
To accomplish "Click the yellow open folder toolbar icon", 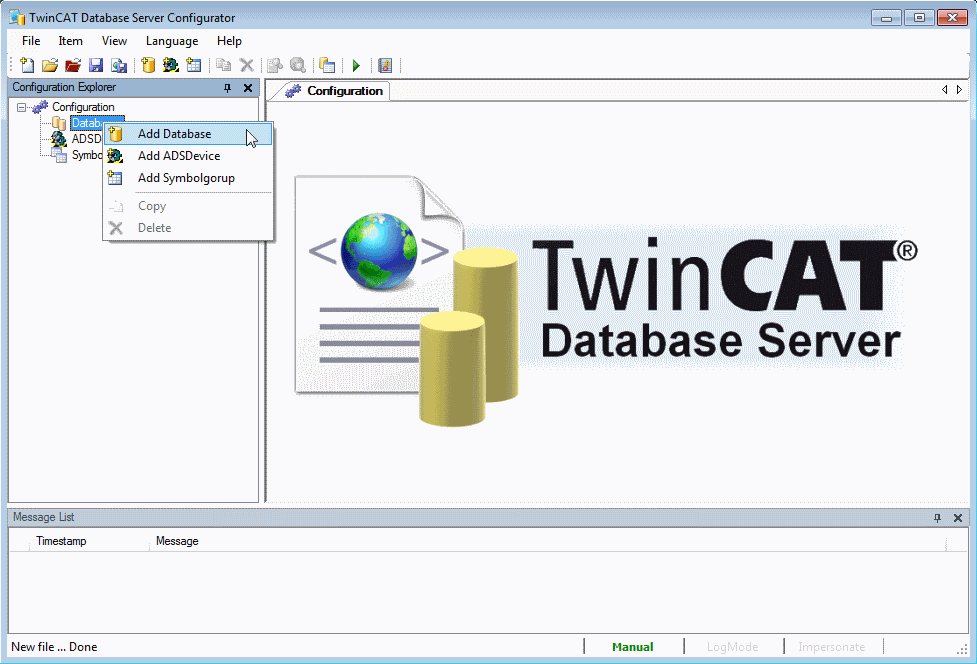I will pos(50,65).
